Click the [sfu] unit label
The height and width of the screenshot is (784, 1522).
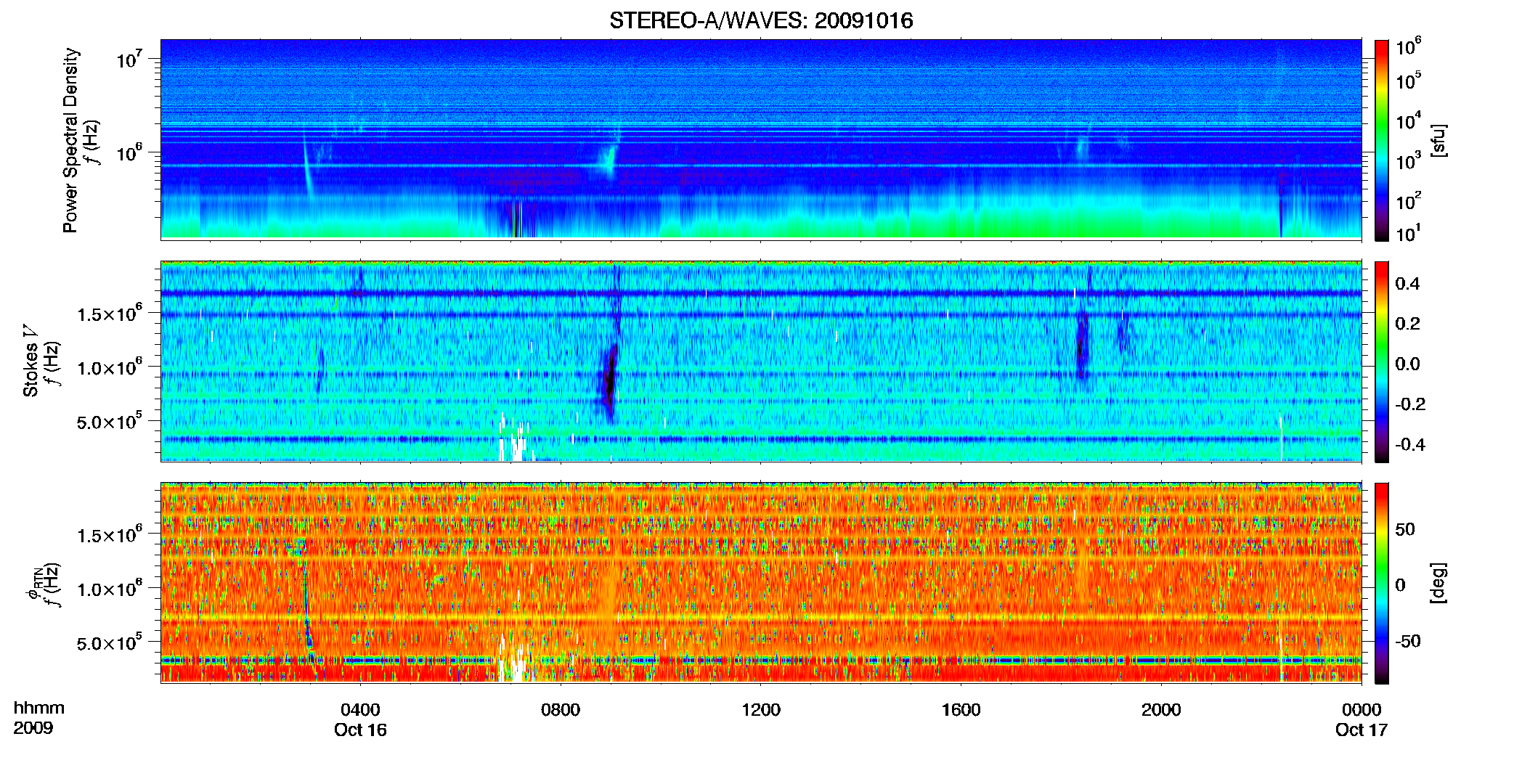click(x=1438, y=140)
